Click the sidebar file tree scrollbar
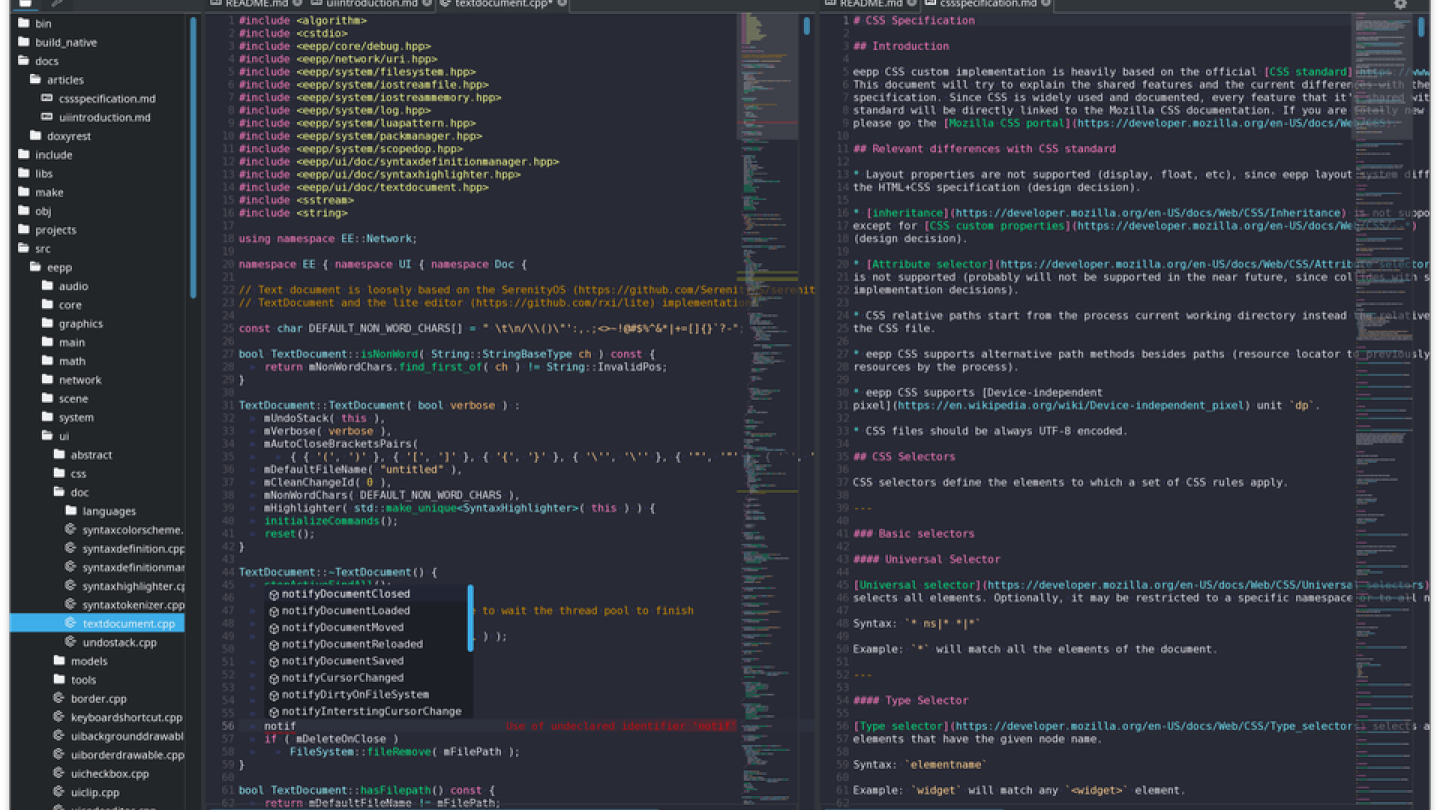The width and height of the screenshot is (1440, 810). point(193,155)
